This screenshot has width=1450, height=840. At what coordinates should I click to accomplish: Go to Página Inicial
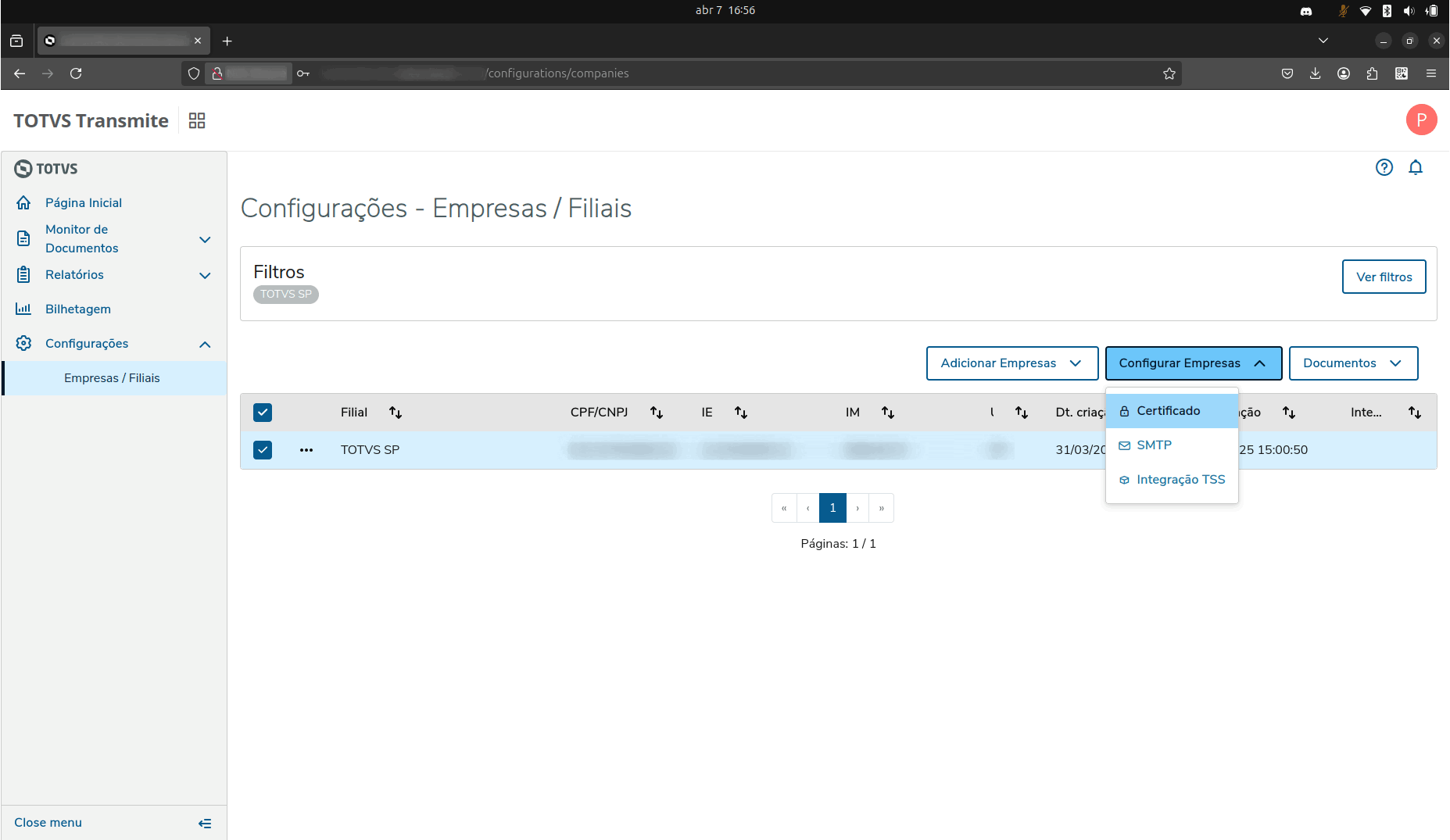(84, 202)
